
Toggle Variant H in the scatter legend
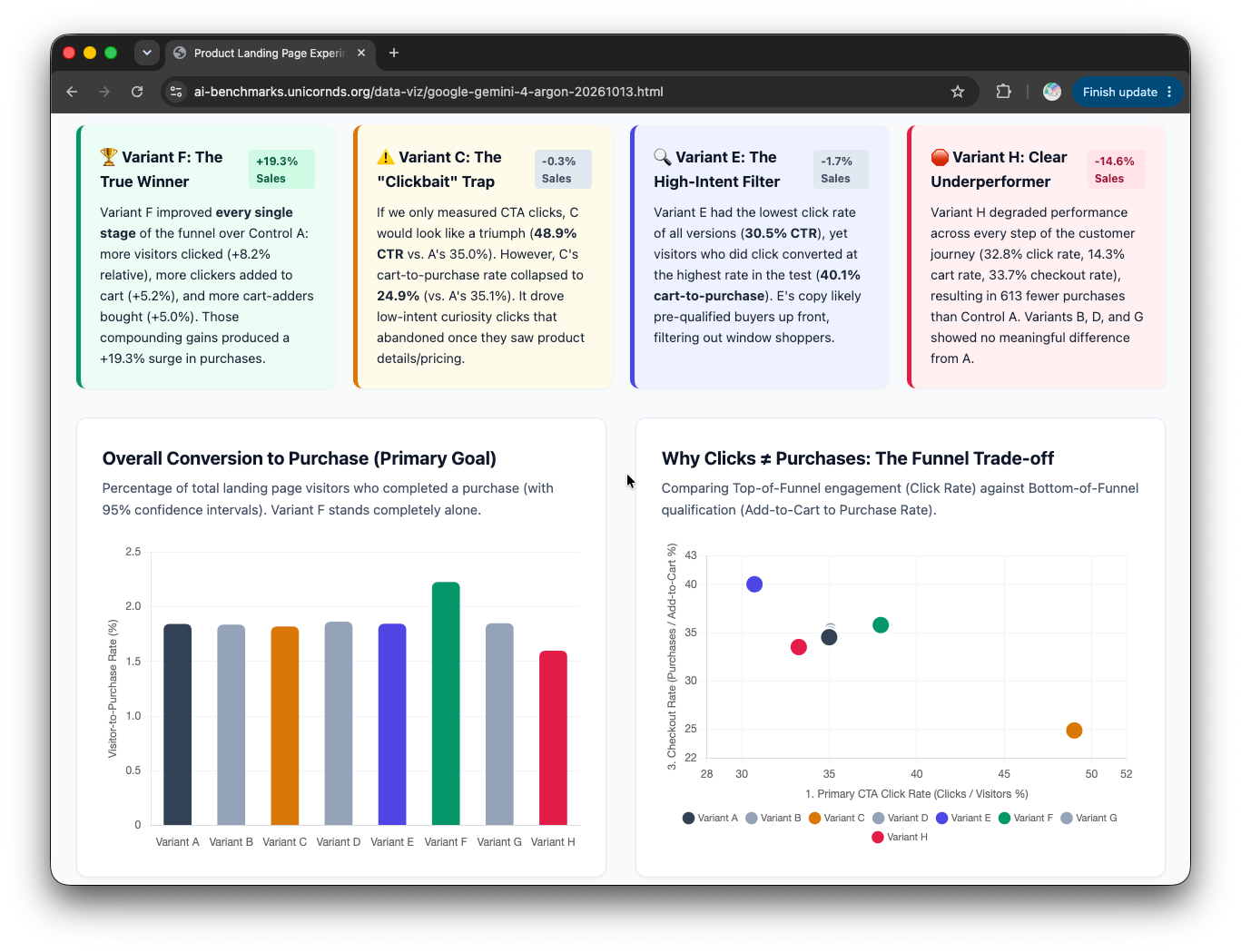(900, 837)
